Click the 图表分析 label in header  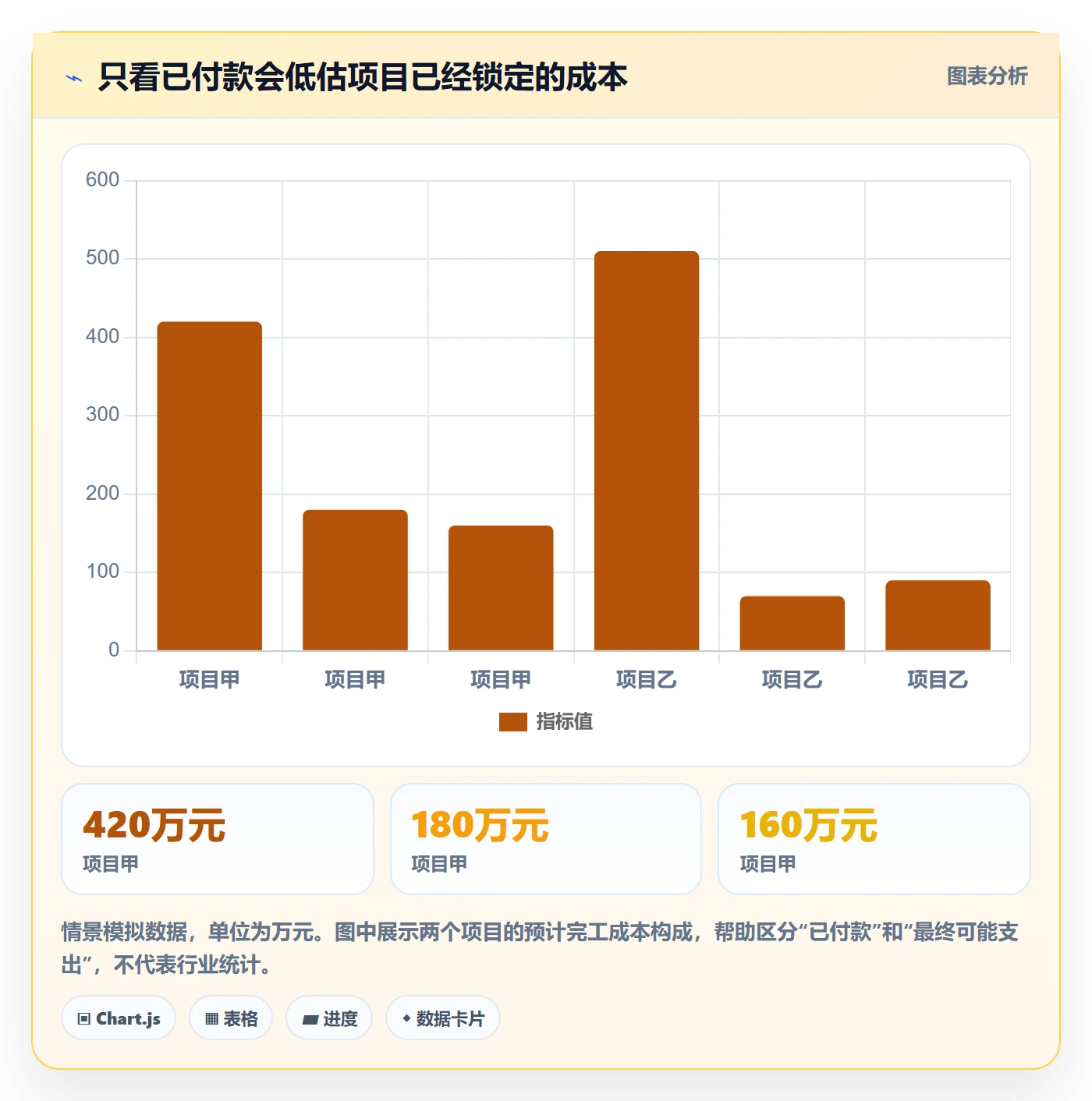pyautogui.click(x=987, y=76)
